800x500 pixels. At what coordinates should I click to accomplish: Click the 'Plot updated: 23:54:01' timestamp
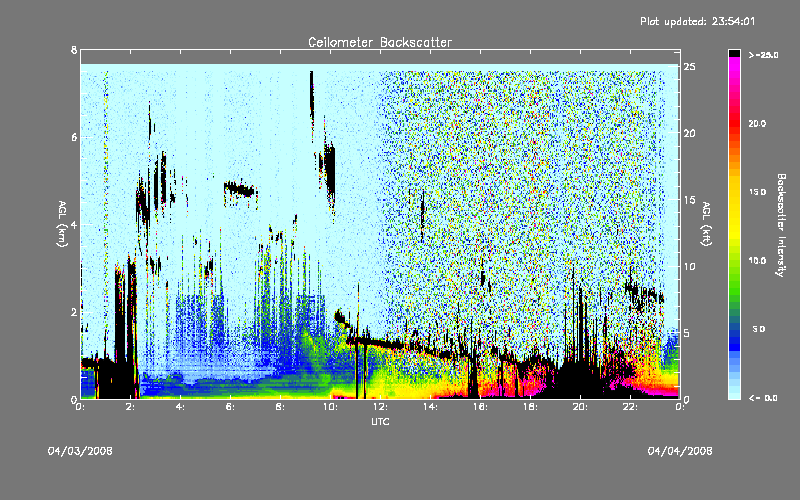697,21
